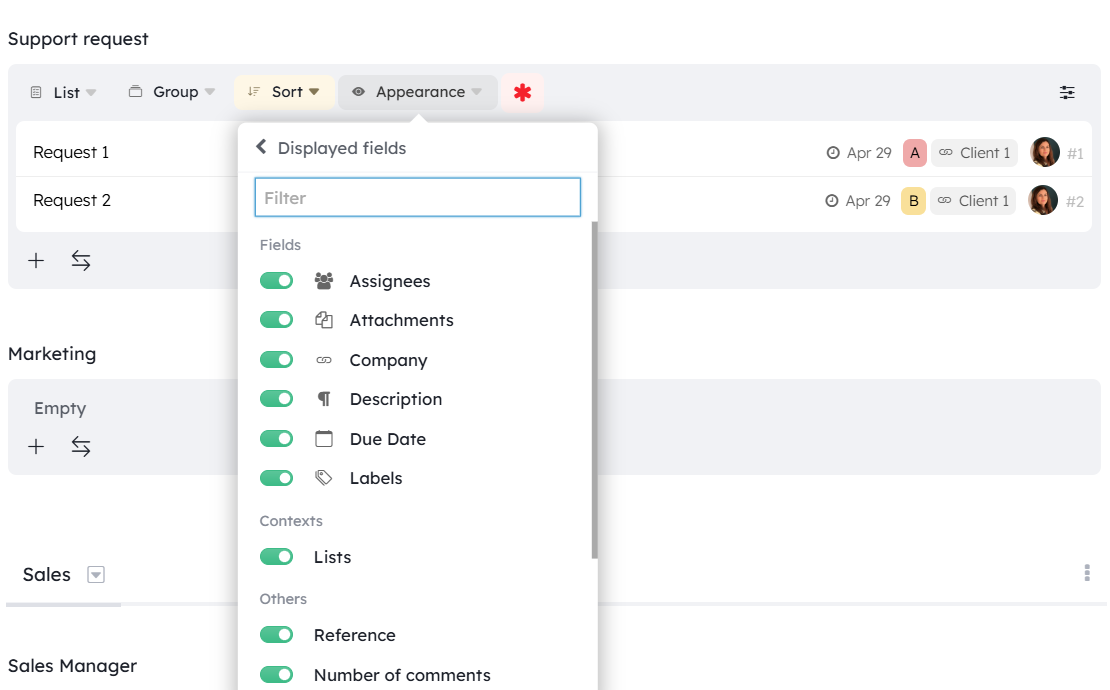Click the plus icon under Support request
This screenshot has width=1110, height=690.
(x=36, y=261)
